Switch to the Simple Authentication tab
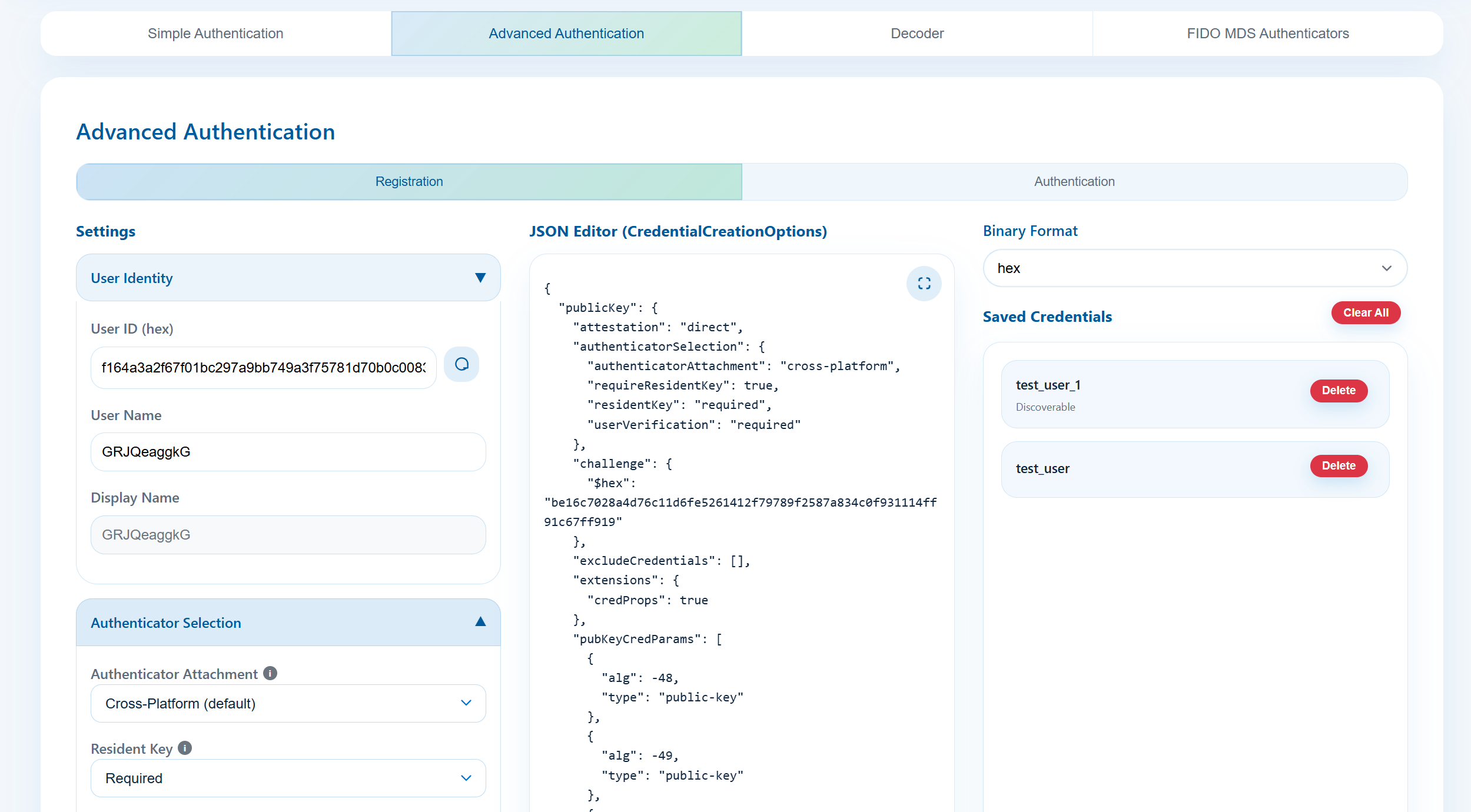 [x=215, y=34]
